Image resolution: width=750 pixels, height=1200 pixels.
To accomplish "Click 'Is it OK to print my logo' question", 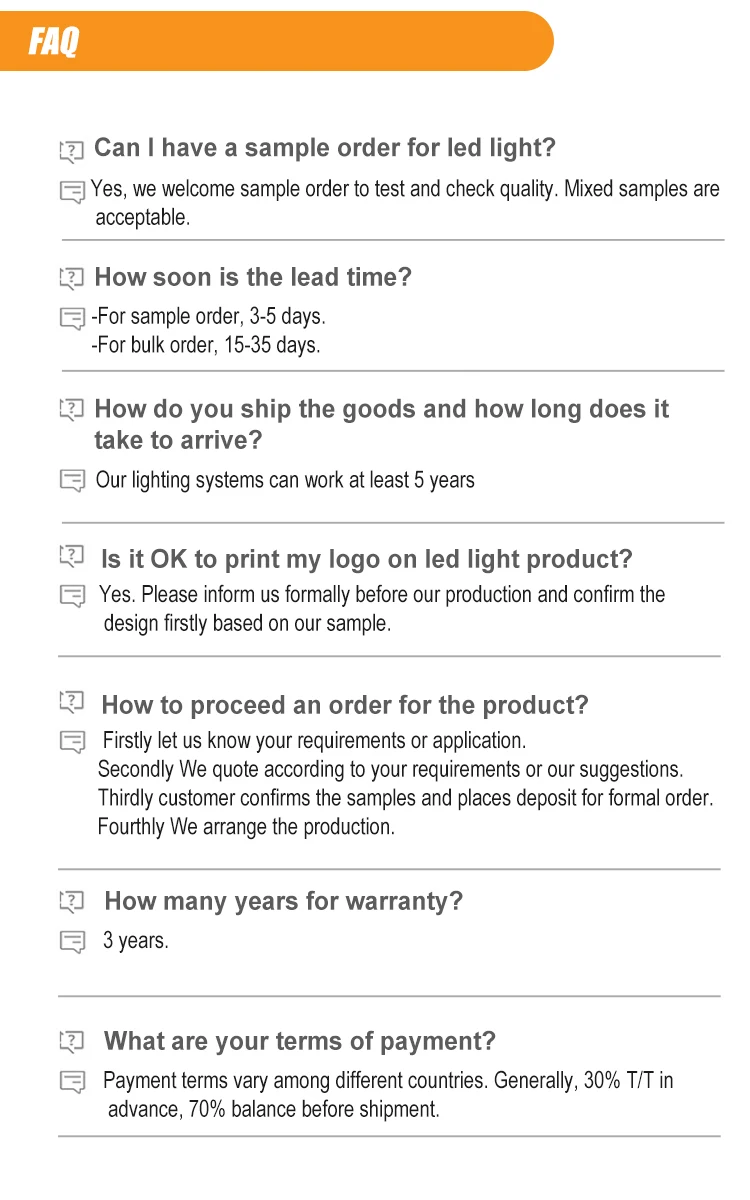I will (x=367, y=559).
